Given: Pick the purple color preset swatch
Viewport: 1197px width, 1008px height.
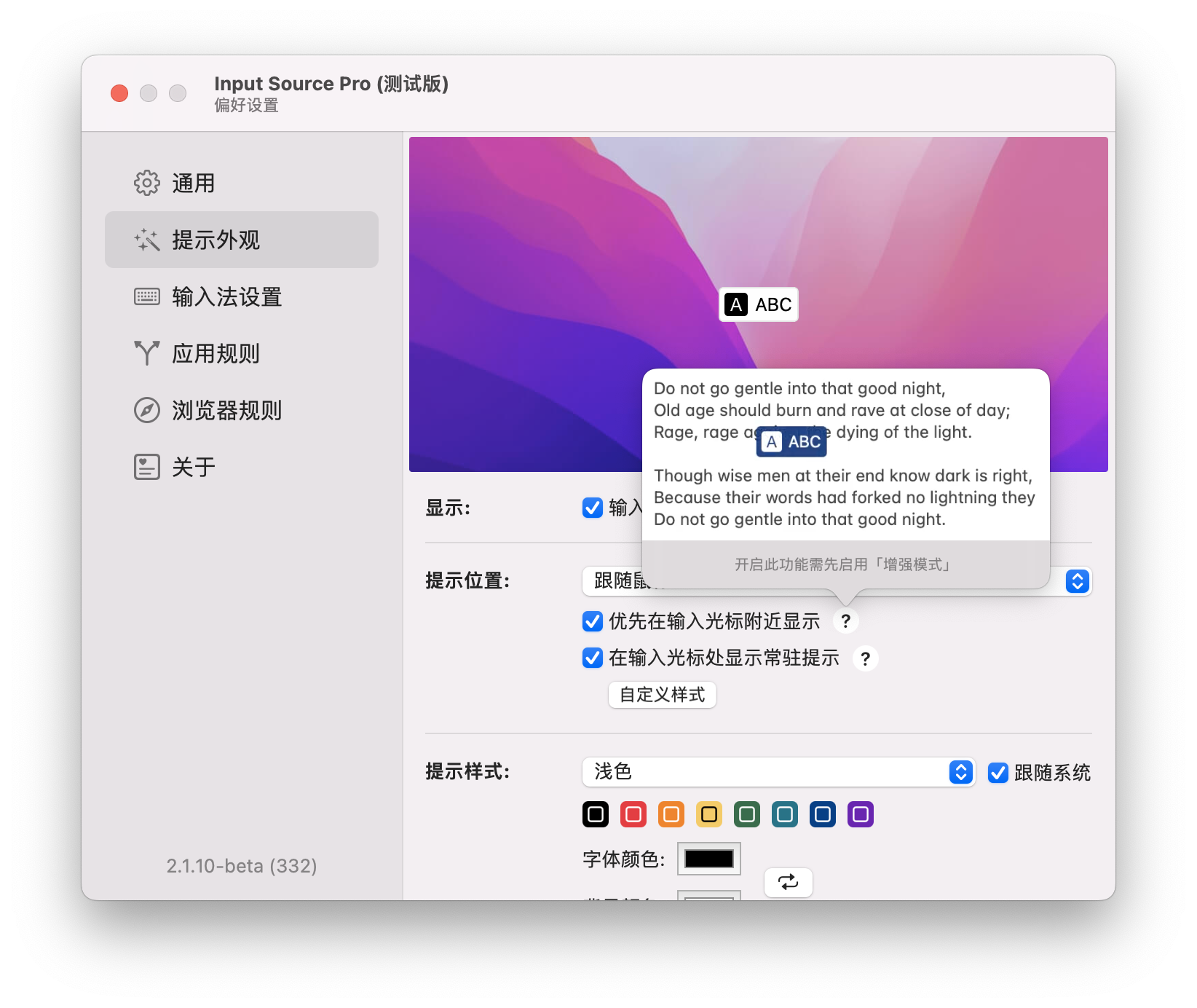Looking at the screenshot, I should (861, 814).
